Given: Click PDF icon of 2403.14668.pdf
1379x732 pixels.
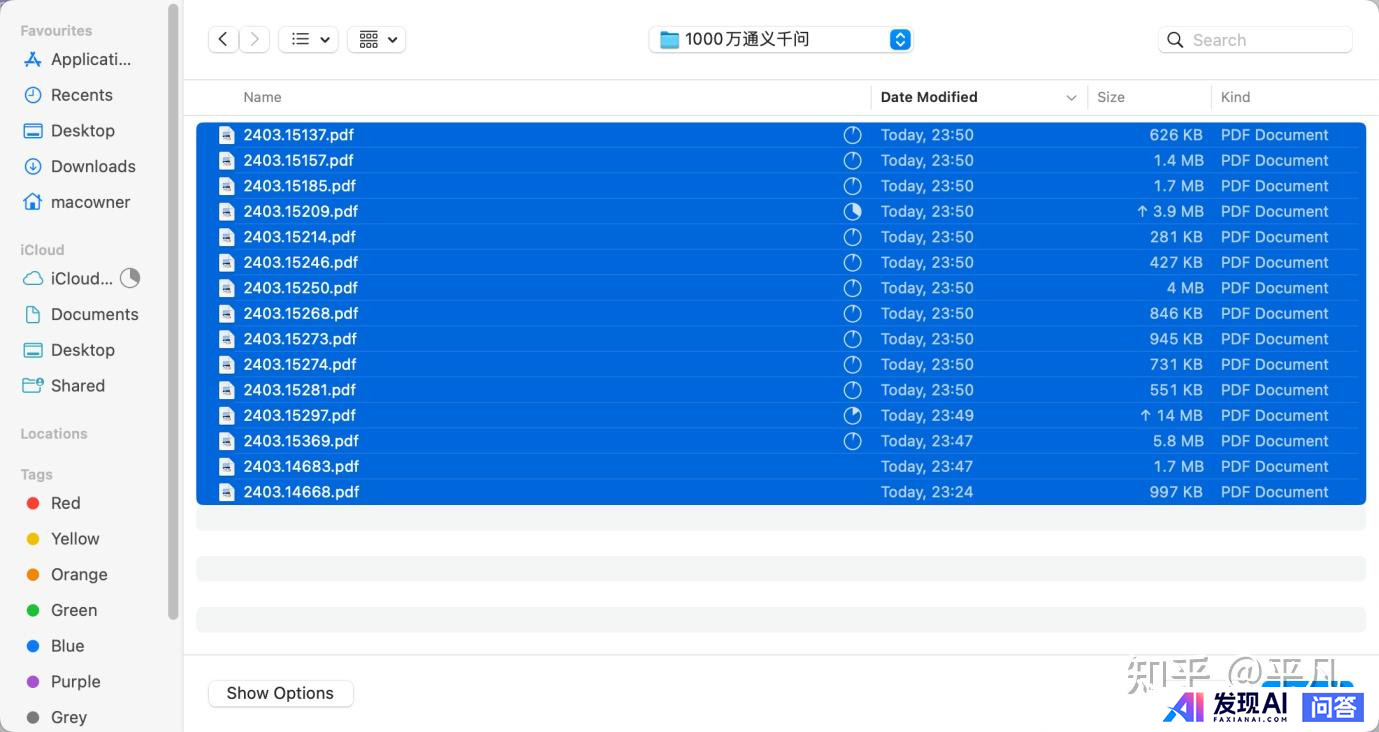Looking at the screenshot, I should pos(227,492).
